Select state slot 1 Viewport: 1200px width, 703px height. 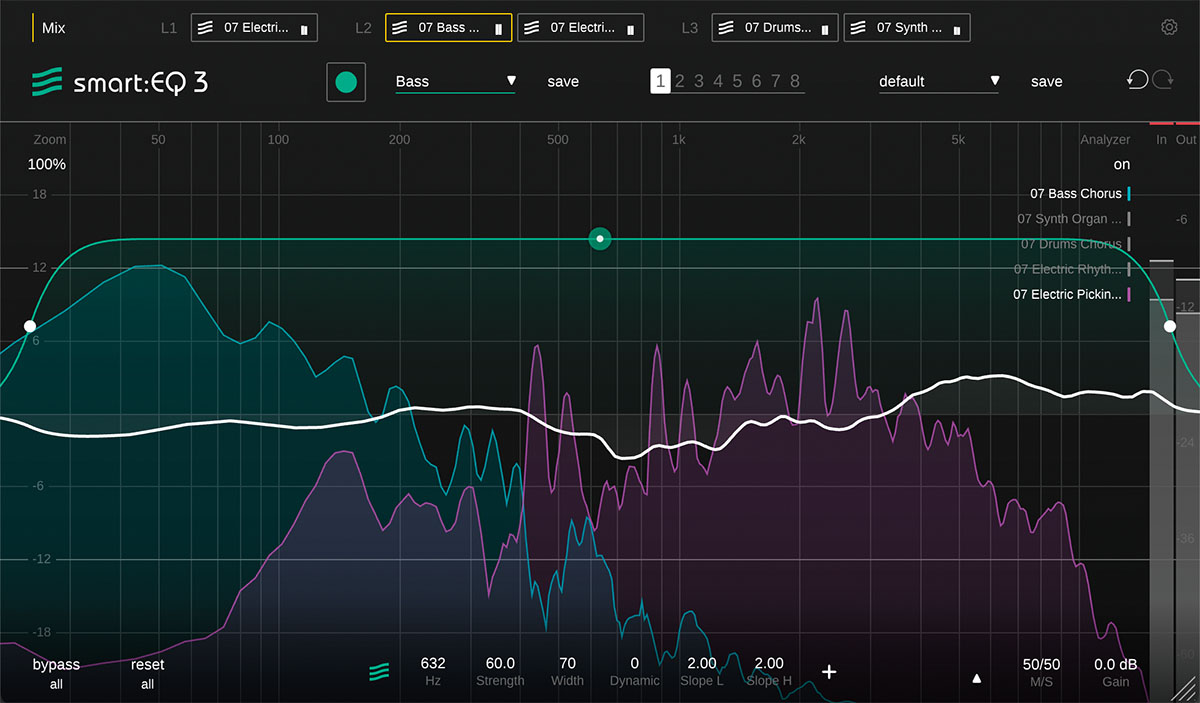coord(660,82)
